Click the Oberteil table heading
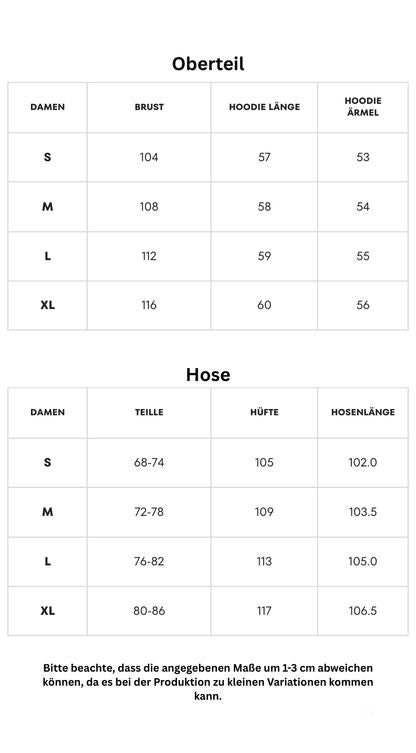This screenshot has width=416, height=753. tap(208, 63)
